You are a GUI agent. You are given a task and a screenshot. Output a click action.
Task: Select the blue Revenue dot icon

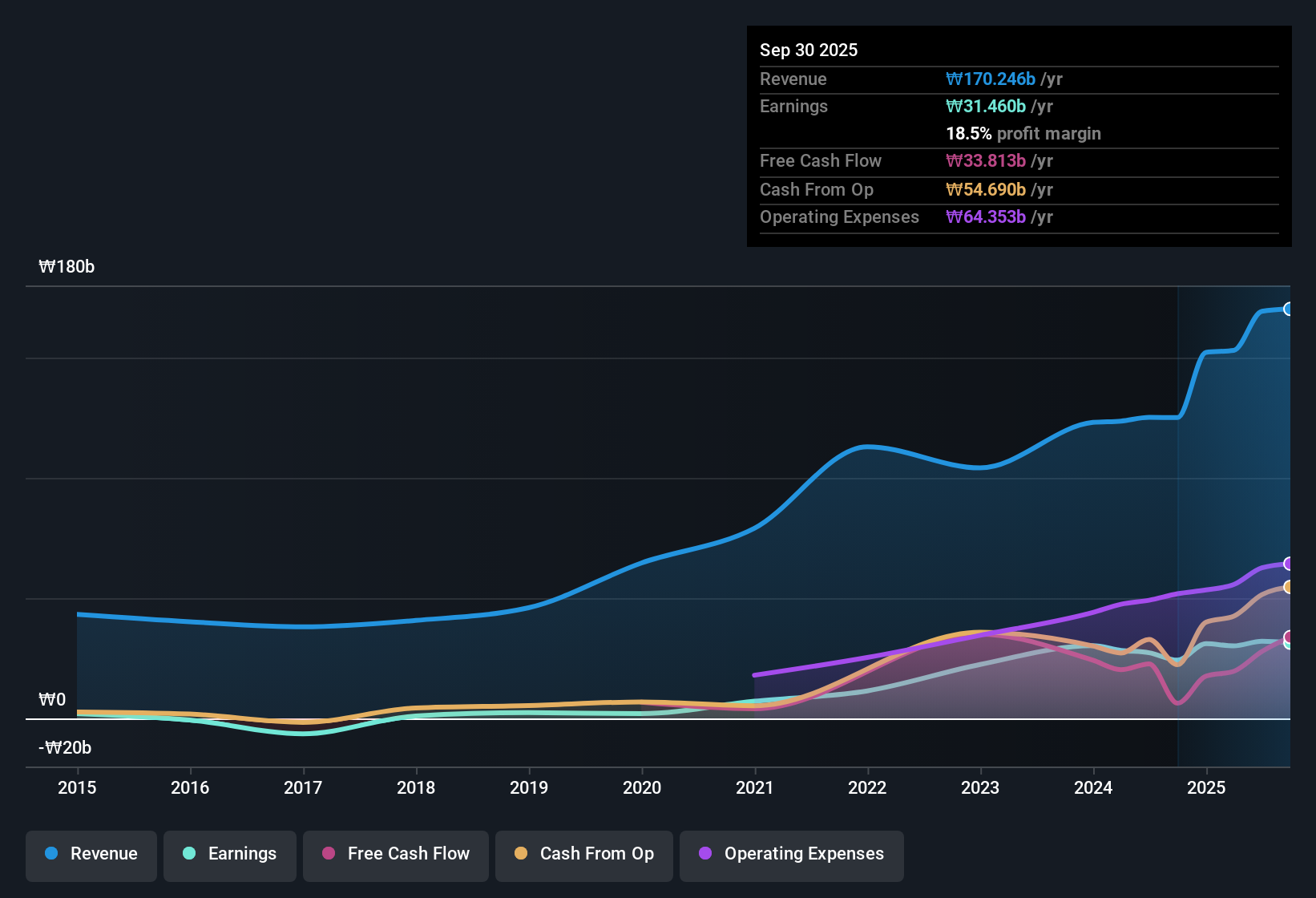[50, 854]
